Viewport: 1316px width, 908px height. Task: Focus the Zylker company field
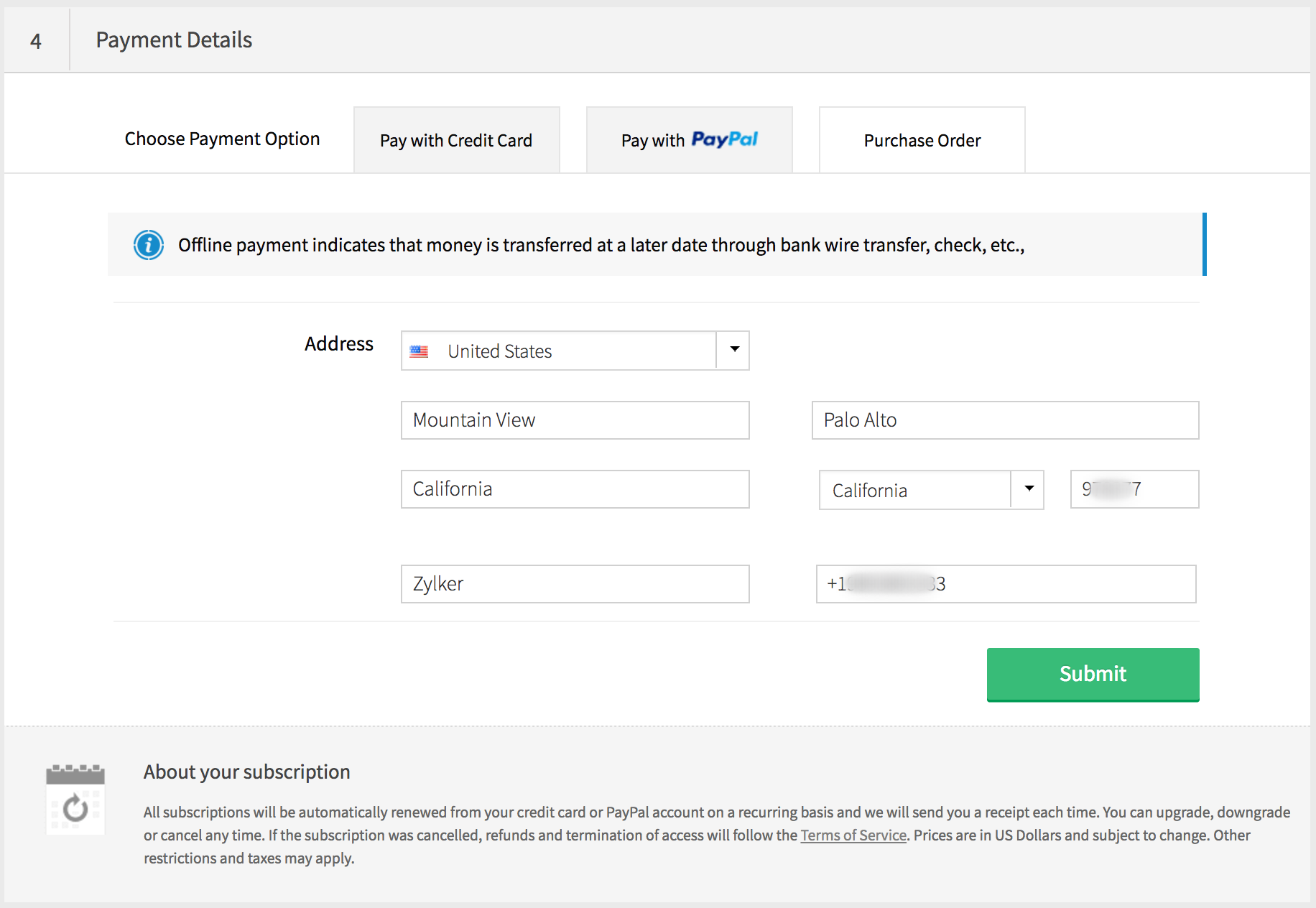pos(575,584)
